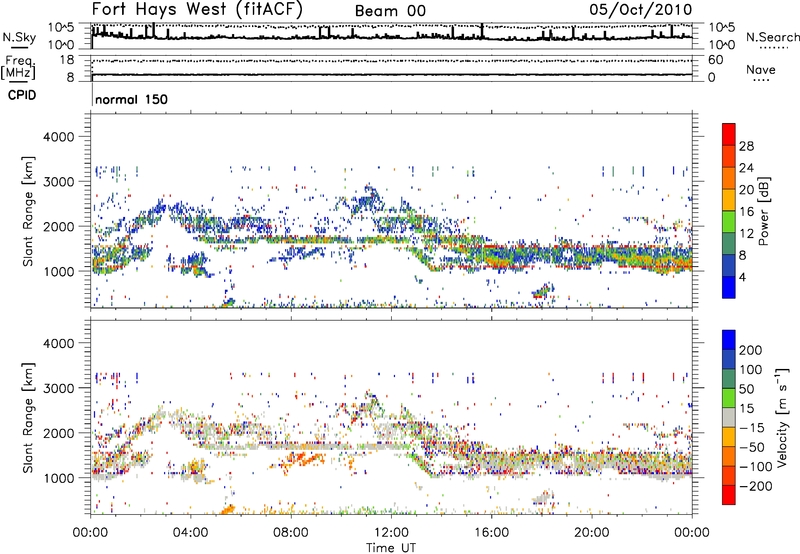Image resolution: width=800 pixels, height=554 pixels.
Task: Click the '60' Nave tick label
Action: pos(715,60)
